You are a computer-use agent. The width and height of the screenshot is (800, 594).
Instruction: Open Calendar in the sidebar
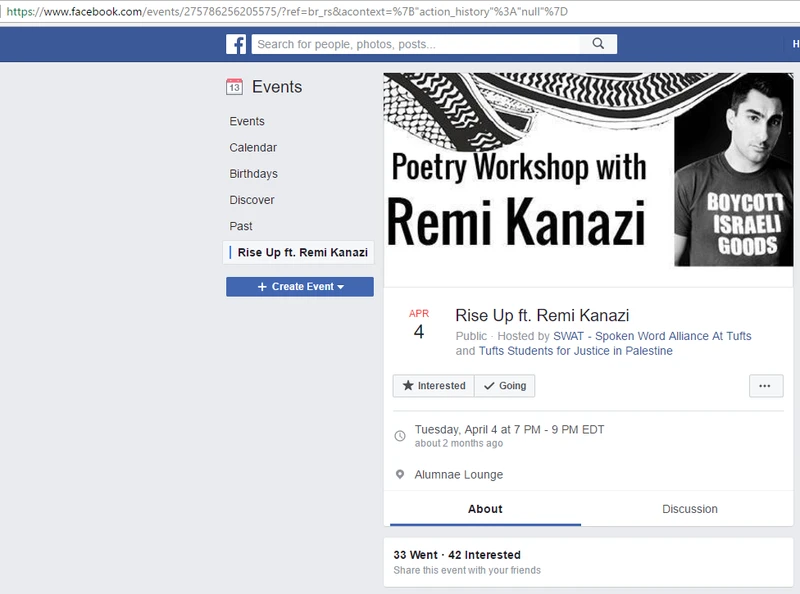pyautogui.click(x=253, y=147)
